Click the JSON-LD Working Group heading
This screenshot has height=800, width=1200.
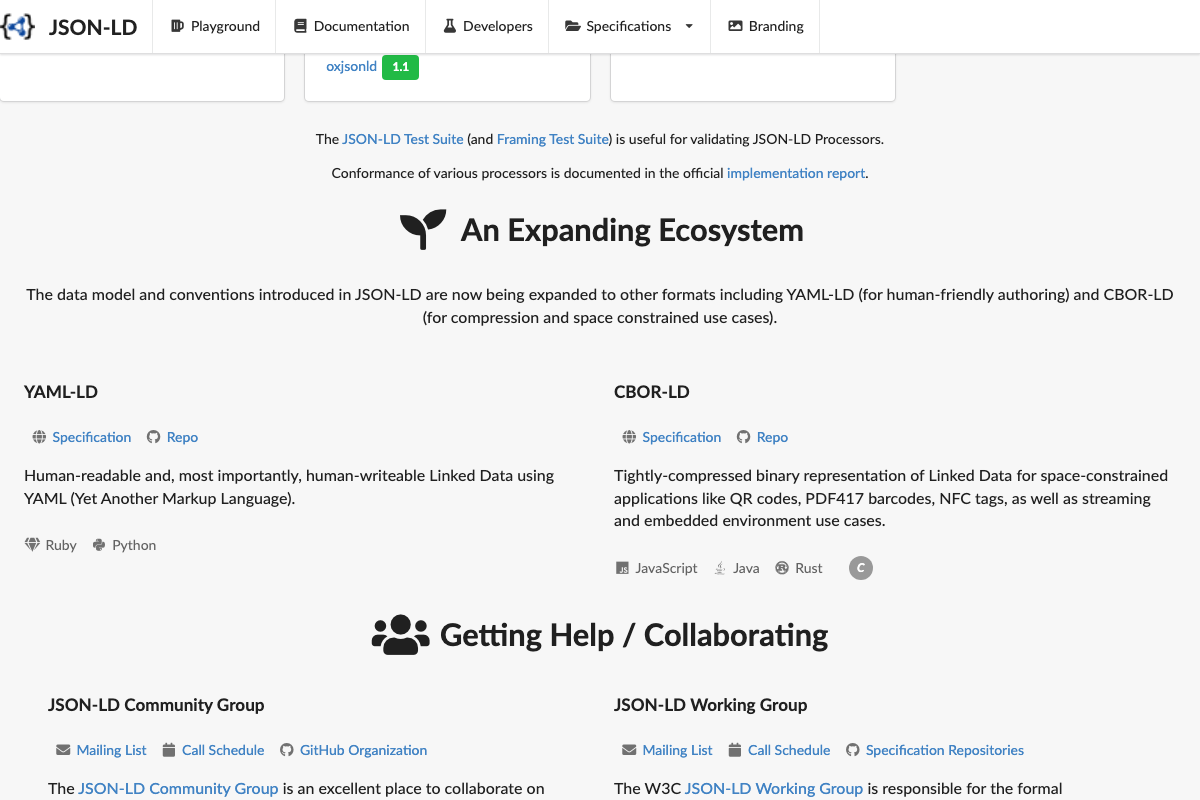pyautogui.click(x=711, y=705)
